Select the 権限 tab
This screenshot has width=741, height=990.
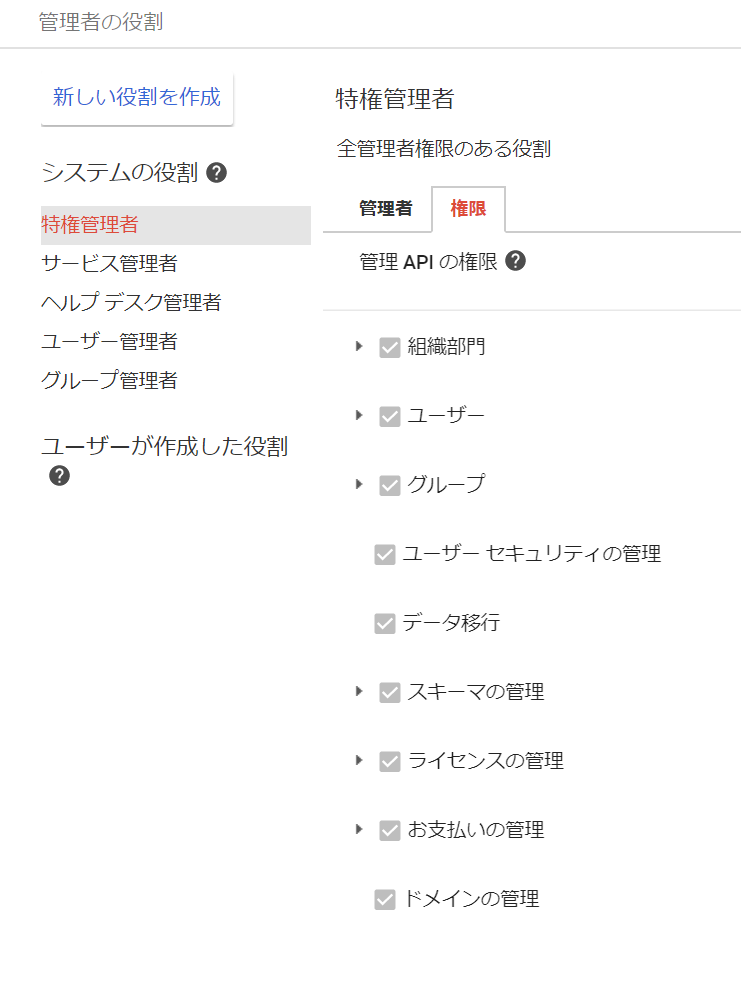pos(468,209)
